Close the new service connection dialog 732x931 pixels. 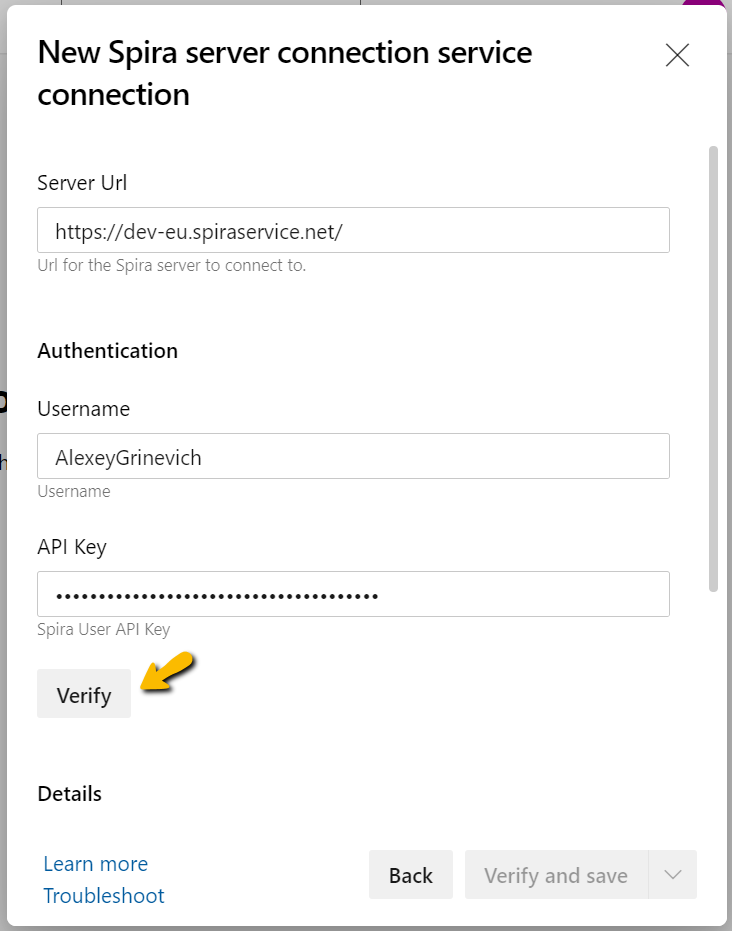[677, 55]
